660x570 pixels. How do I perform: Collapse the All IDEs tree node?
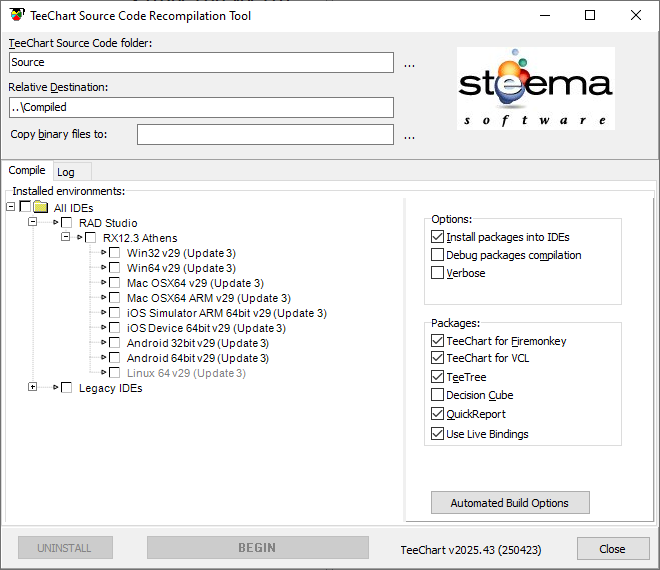11,206
